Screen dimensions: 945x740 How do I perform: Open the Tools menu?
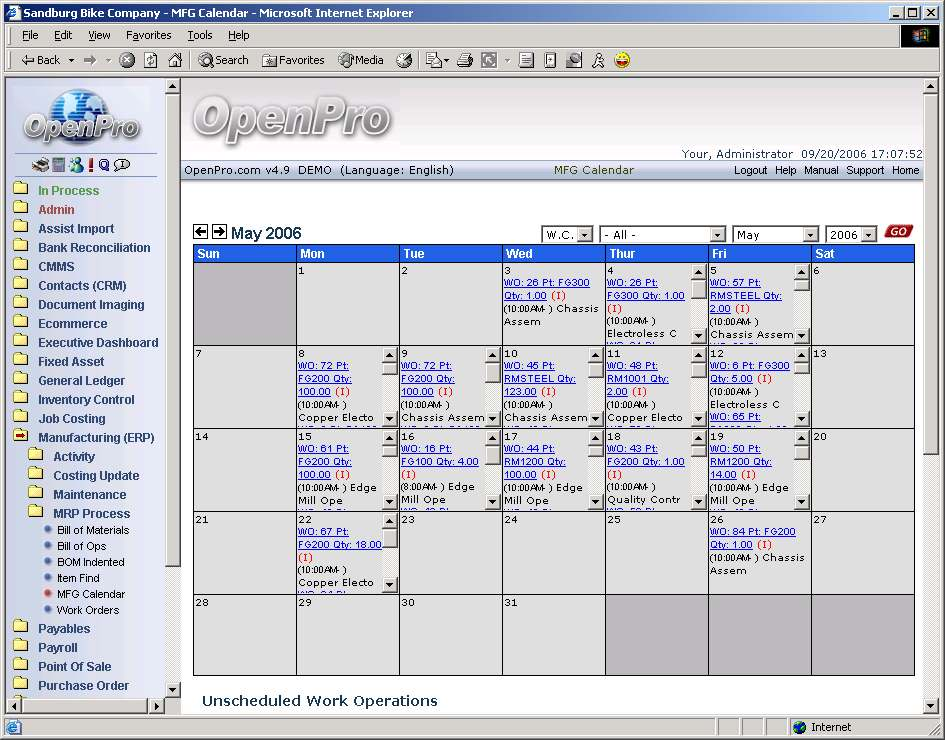coord(200,35)
